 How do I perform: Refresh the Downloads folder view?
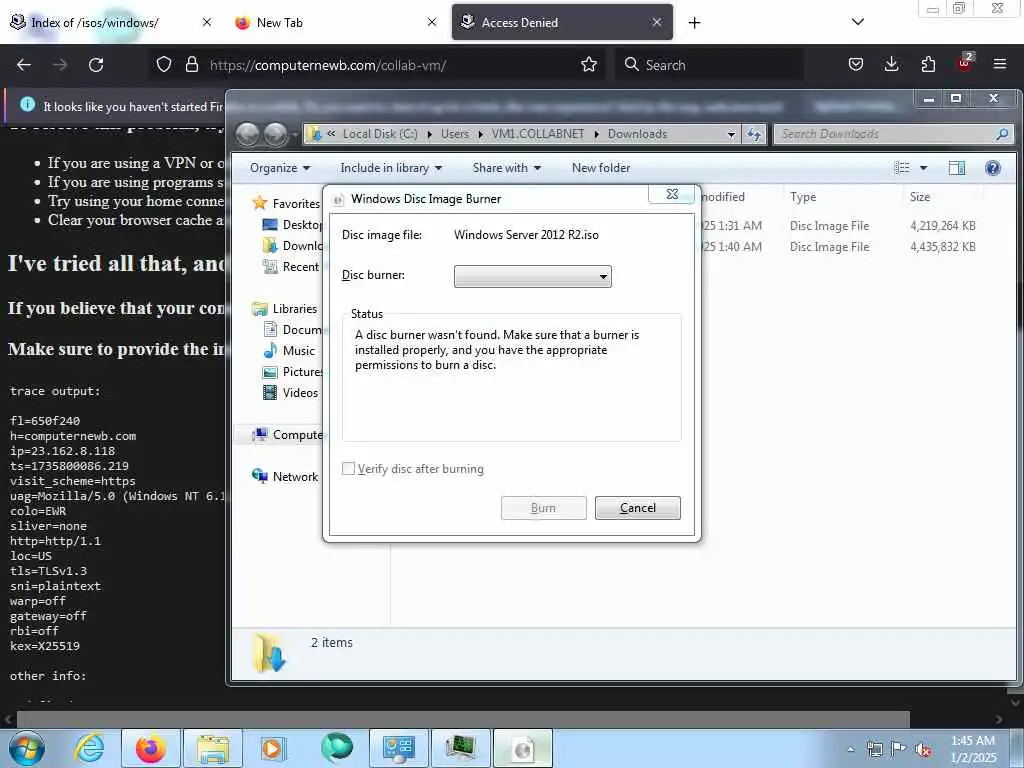pyautogui.click(x=754, y=134)
